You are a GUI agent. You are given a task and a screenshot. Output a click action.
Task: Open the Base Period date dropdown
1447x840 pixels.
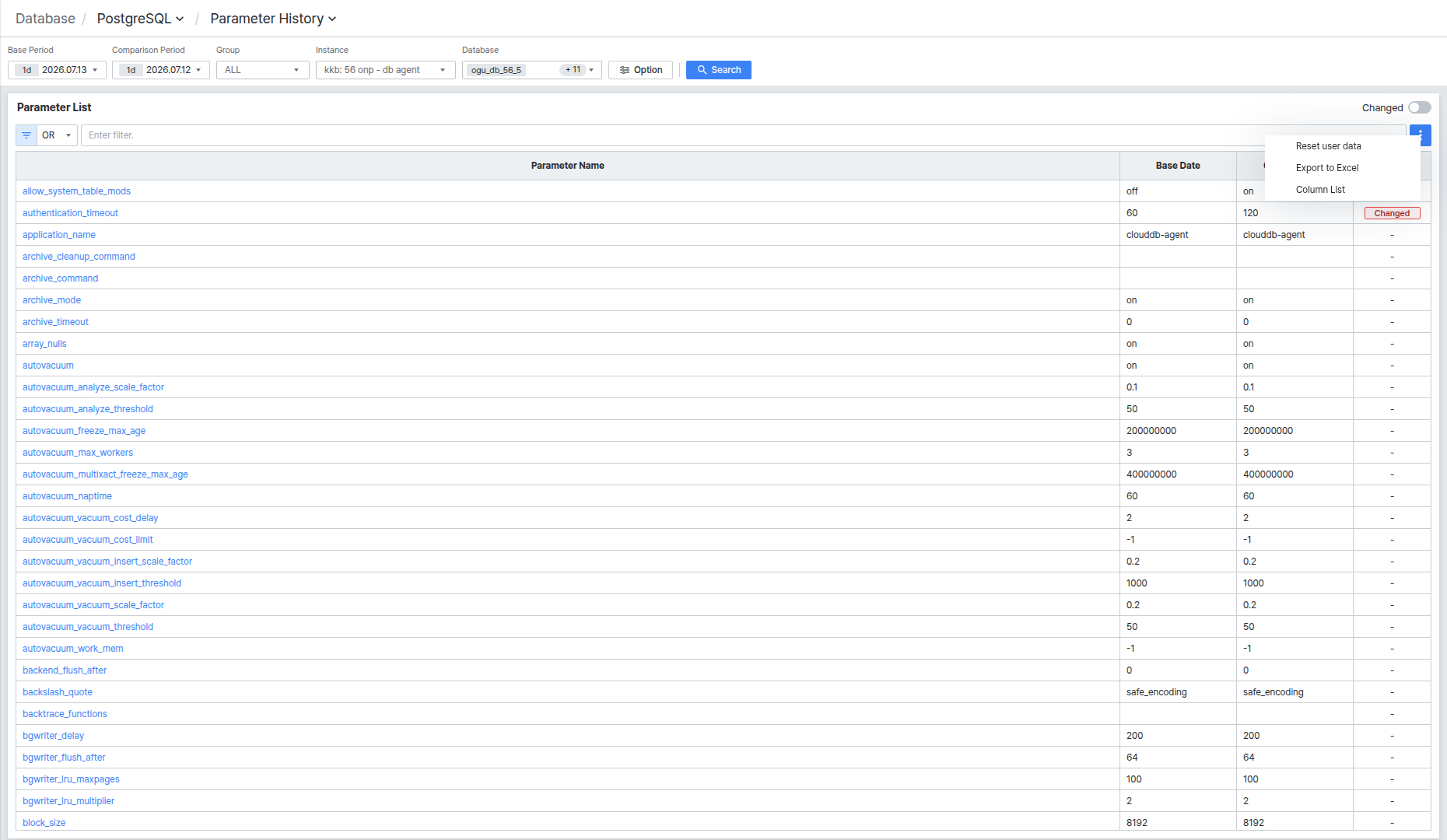click(57, 70)
